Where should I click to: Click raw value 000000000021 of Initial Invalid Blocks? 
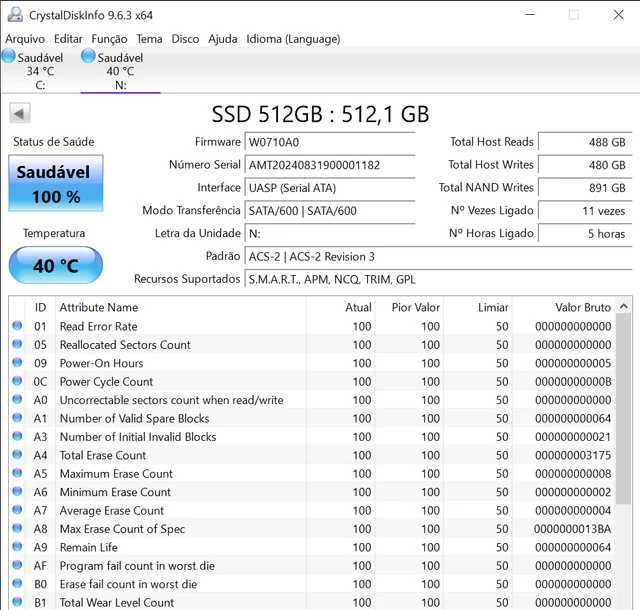click(573, 437)
